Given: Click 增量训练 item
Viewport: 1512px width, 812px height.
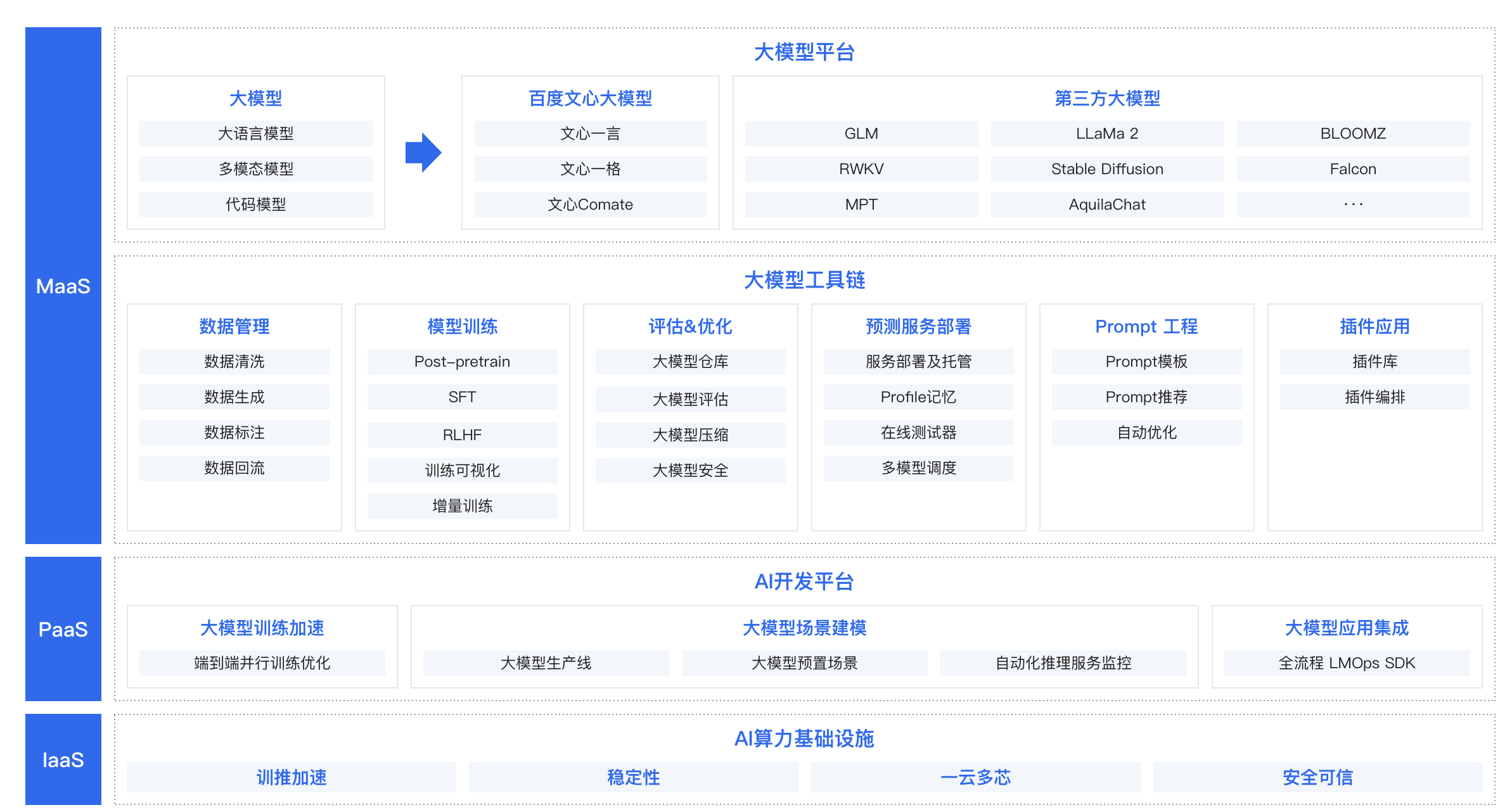Looking at the screenshot, I should [463, 506].
